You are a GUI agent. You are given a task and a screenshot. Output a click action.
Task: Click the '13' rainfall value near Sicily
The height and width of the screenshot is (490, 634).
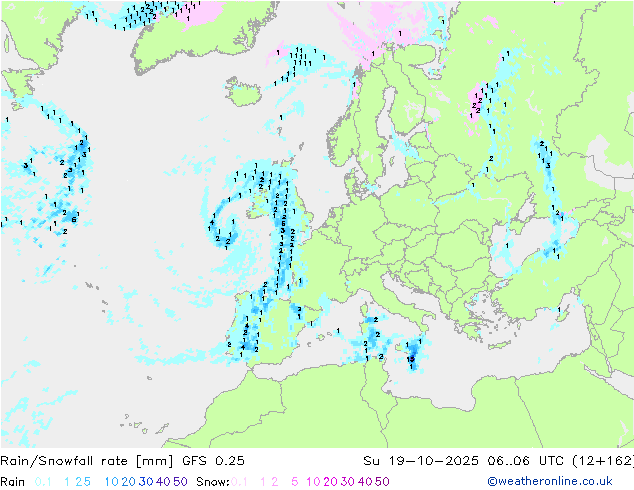click(x=411, y=359)
